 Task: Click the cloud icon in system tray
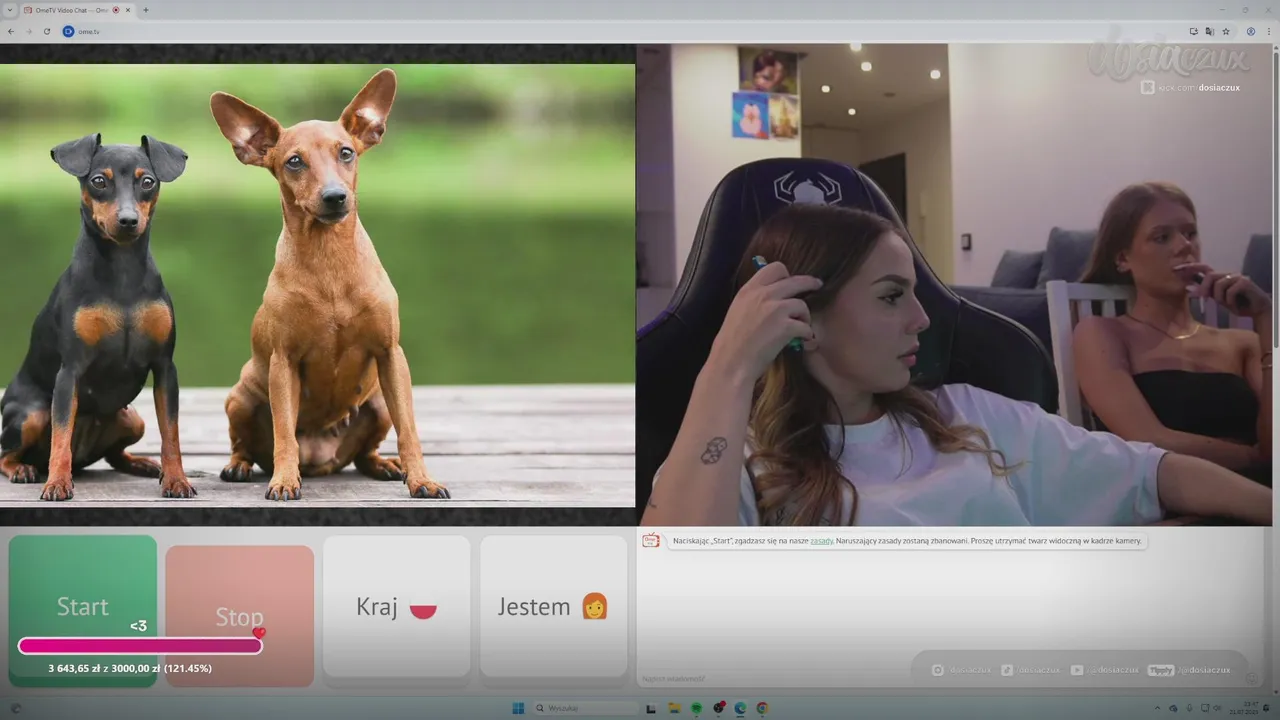pos(1174,708)
